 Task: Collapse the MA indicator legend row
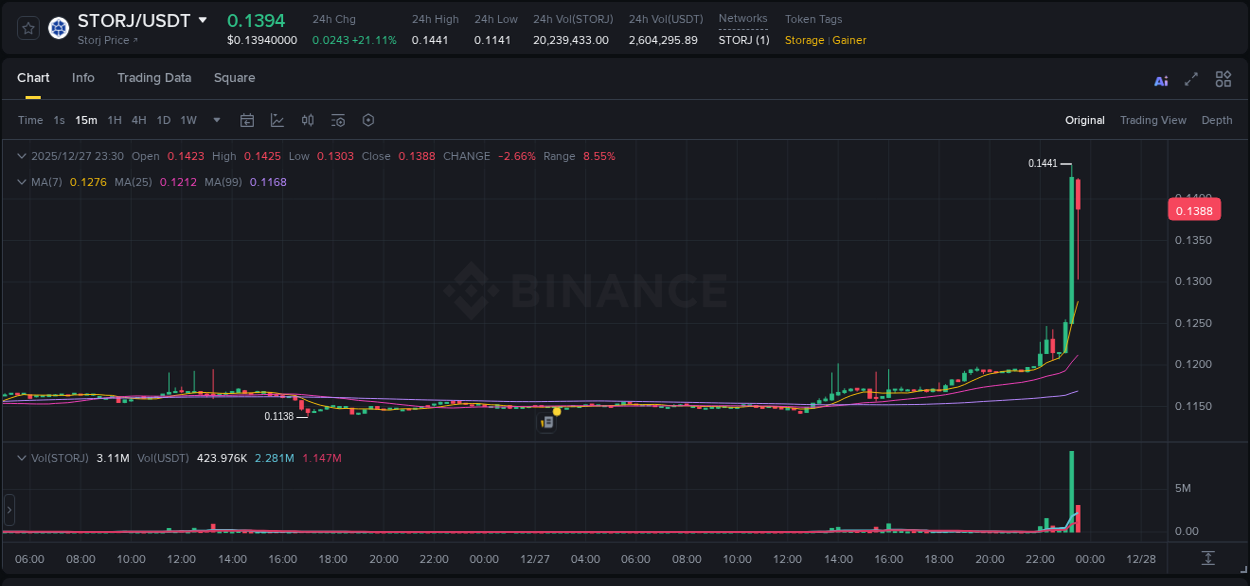point(21,182)
